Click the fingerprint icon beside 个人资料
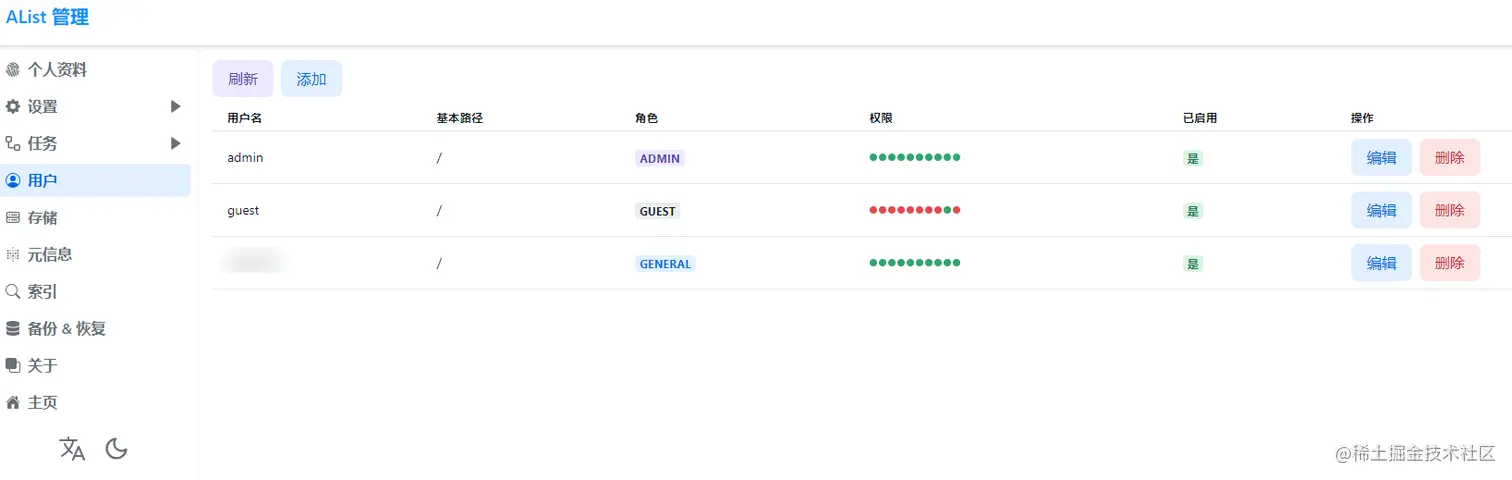The width and height of the screenshot is (1512, 480). pyautogui.click(x=13, y=70)
